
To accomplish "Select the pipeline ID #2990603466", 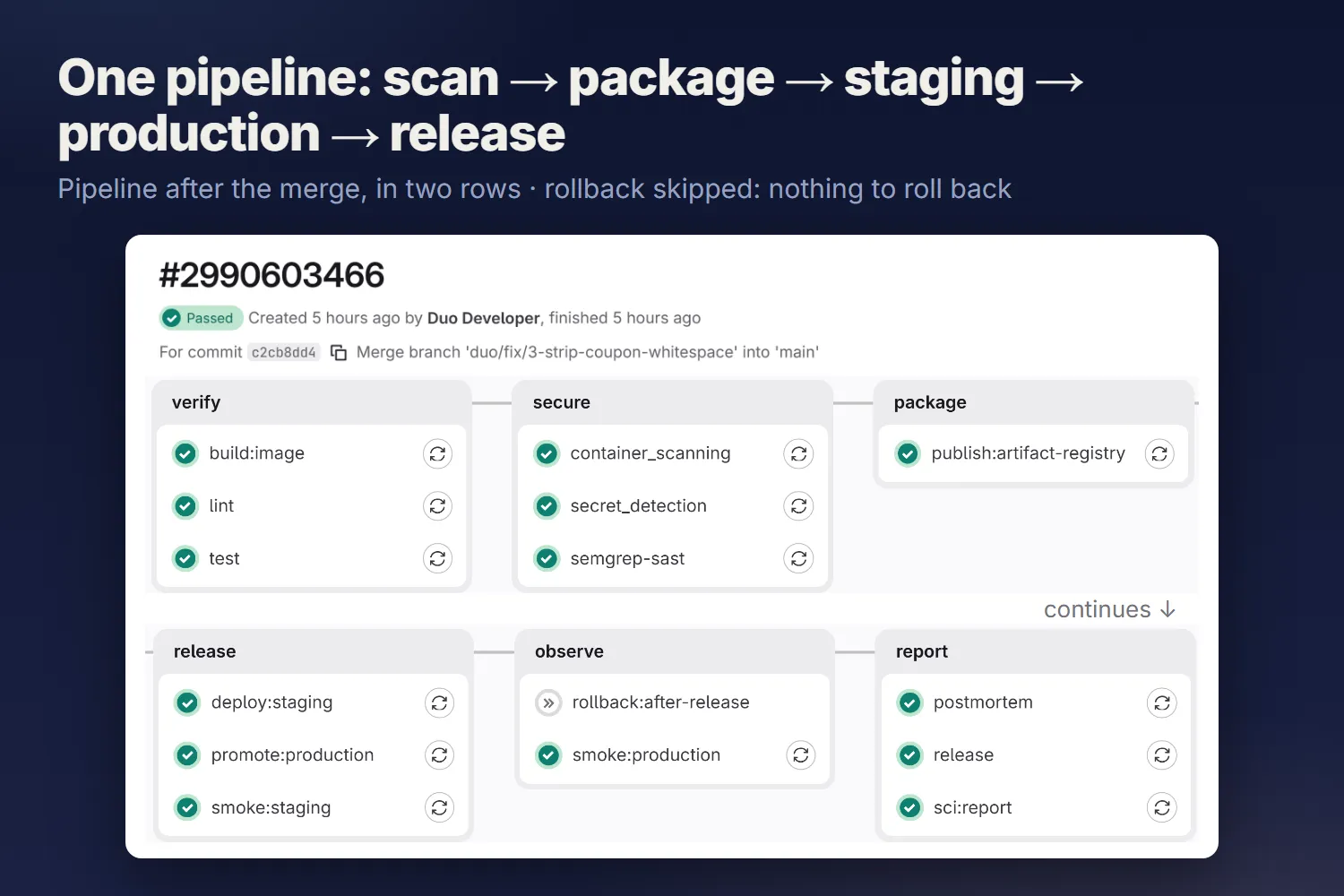I will coord(271,275).
